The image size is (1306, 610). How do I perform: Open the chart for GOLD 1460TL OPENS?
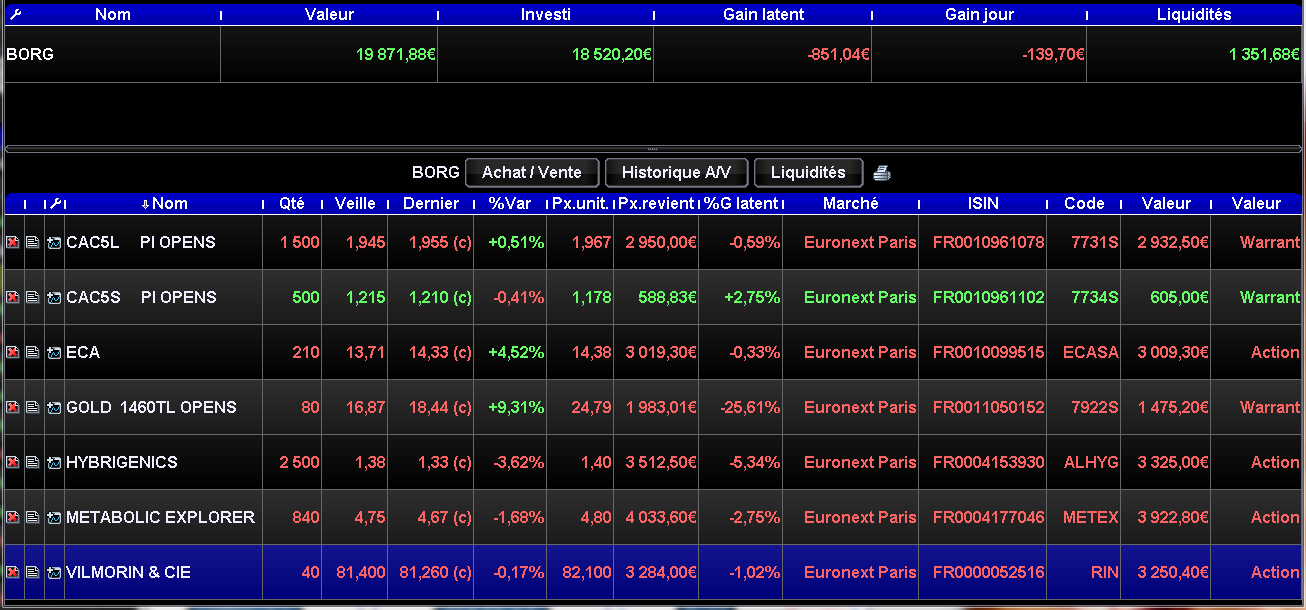(54, 407)
